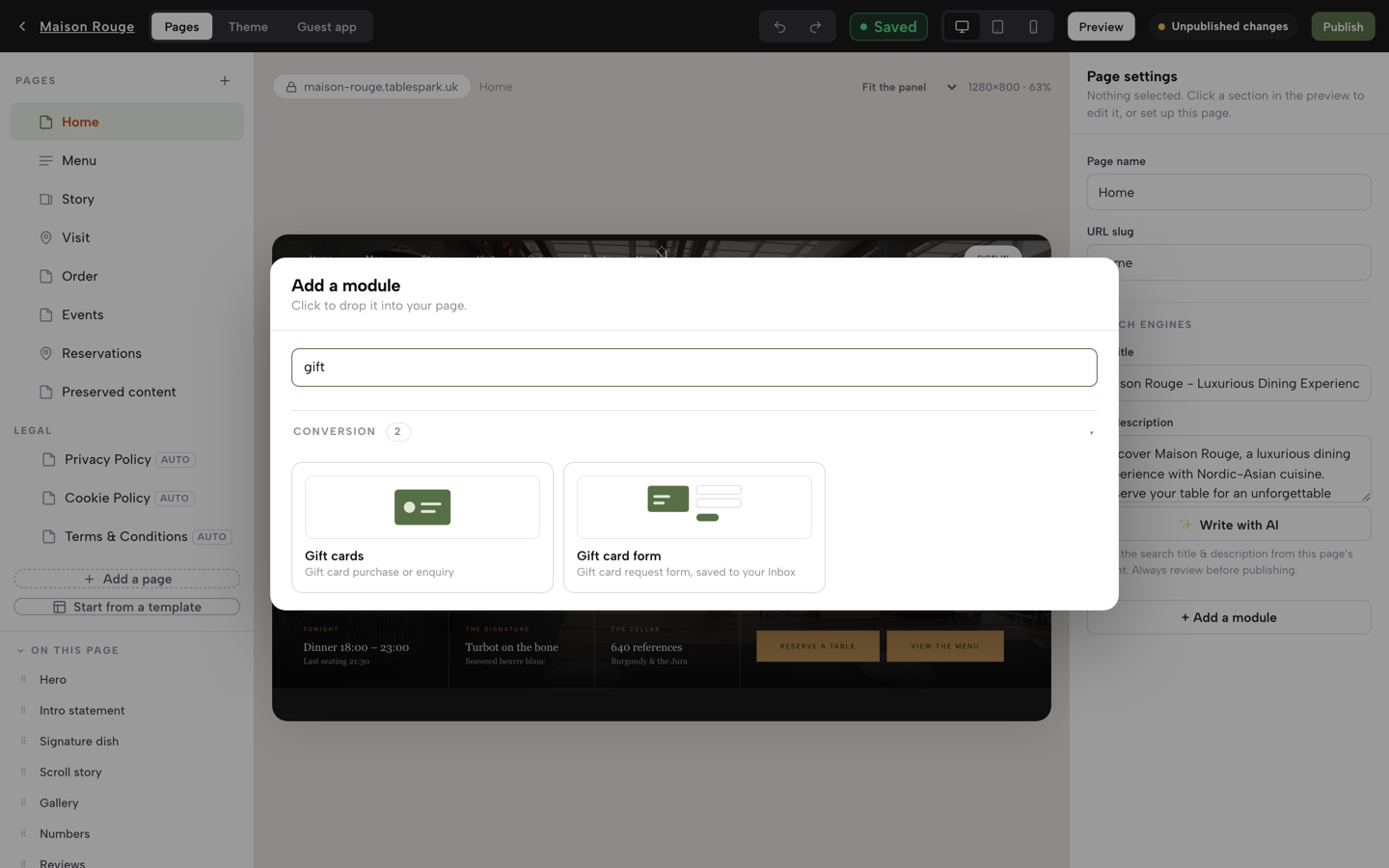This screenshot has height=868, width=1389.
Task: Click the Preview button
Action: [1101, 27]
